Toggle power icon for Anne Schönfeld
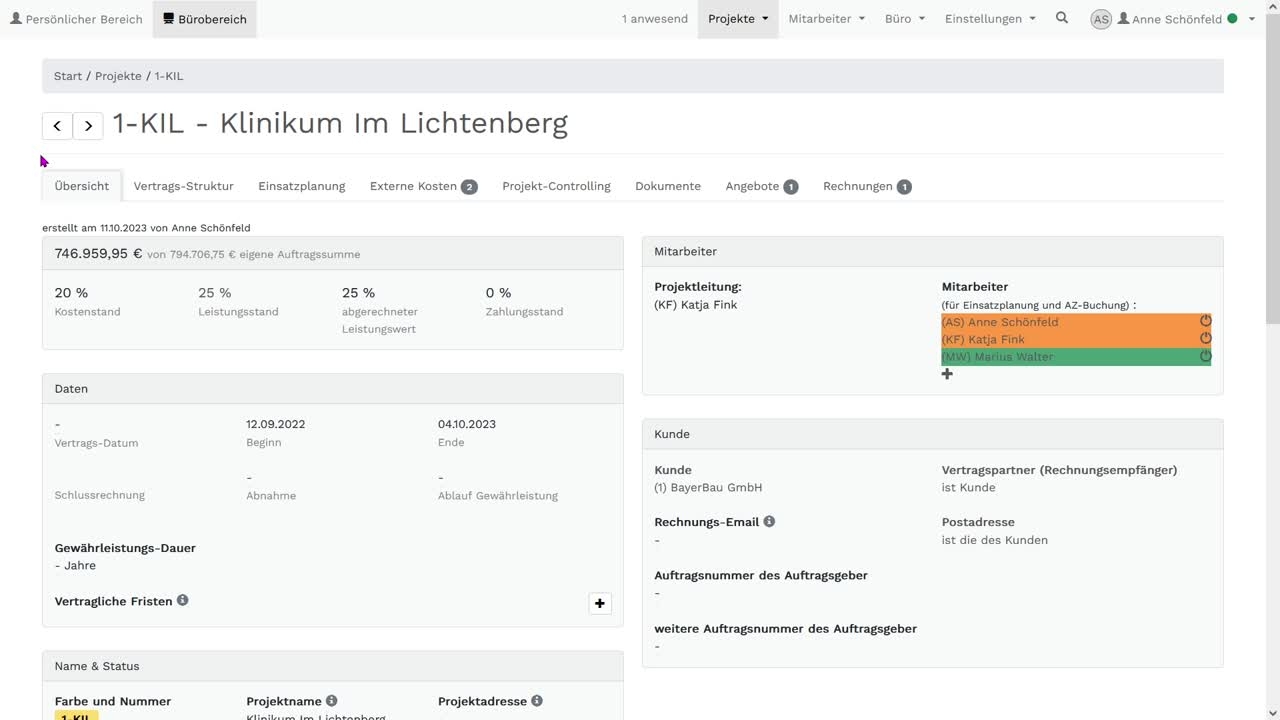The image size is (1280, 720). [1205, 321]
